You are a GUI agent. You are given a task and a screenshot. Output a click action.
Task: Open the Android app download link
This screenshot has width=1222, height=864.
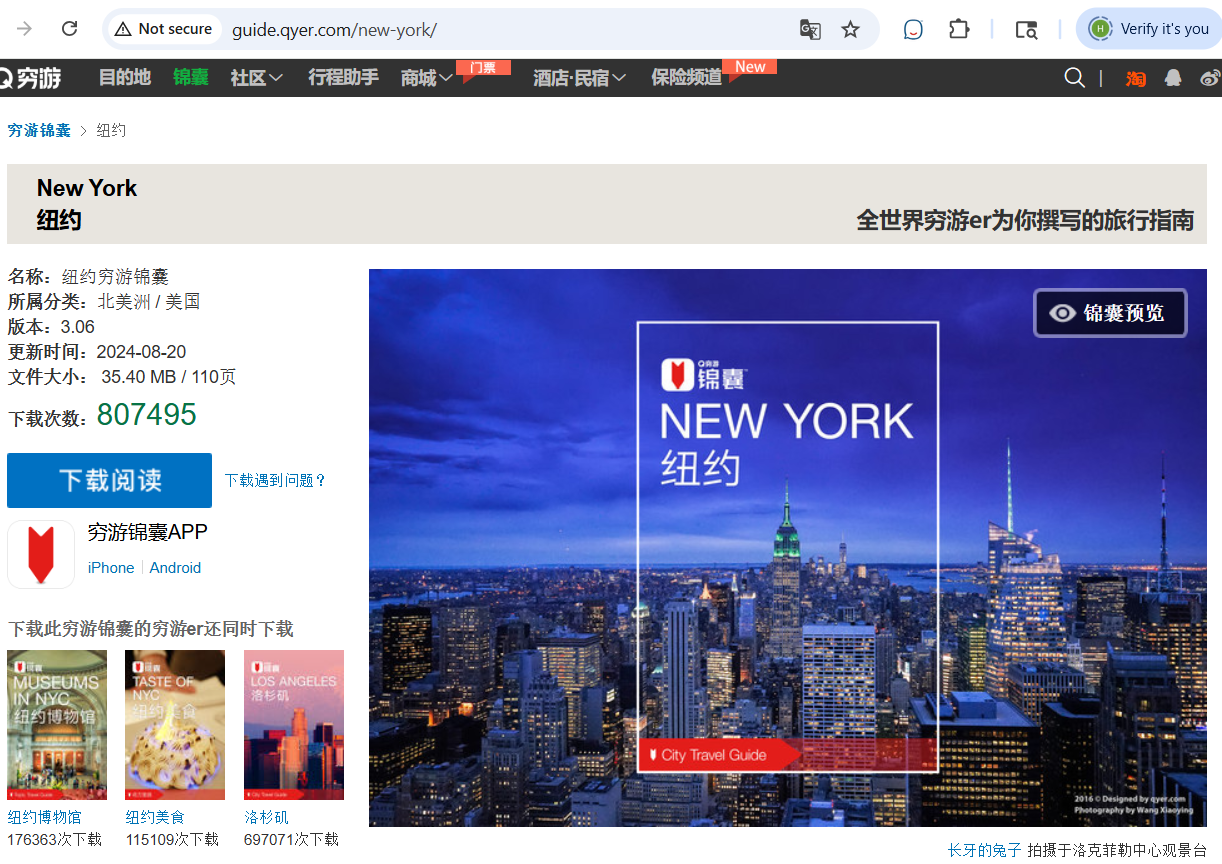[175, 568]
